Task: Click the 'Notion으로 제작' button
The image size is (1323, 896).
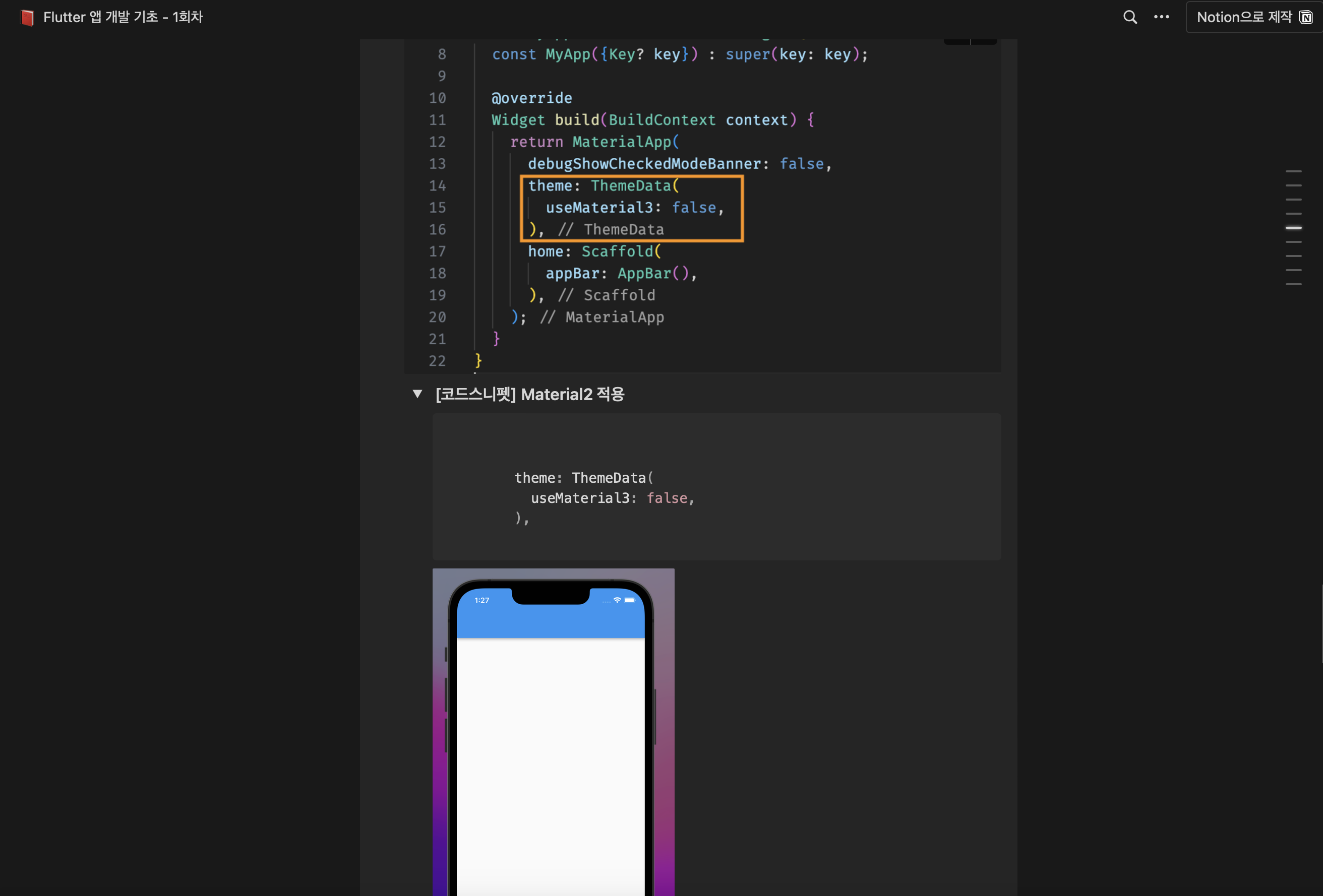Action: (x=1254, y=17)
